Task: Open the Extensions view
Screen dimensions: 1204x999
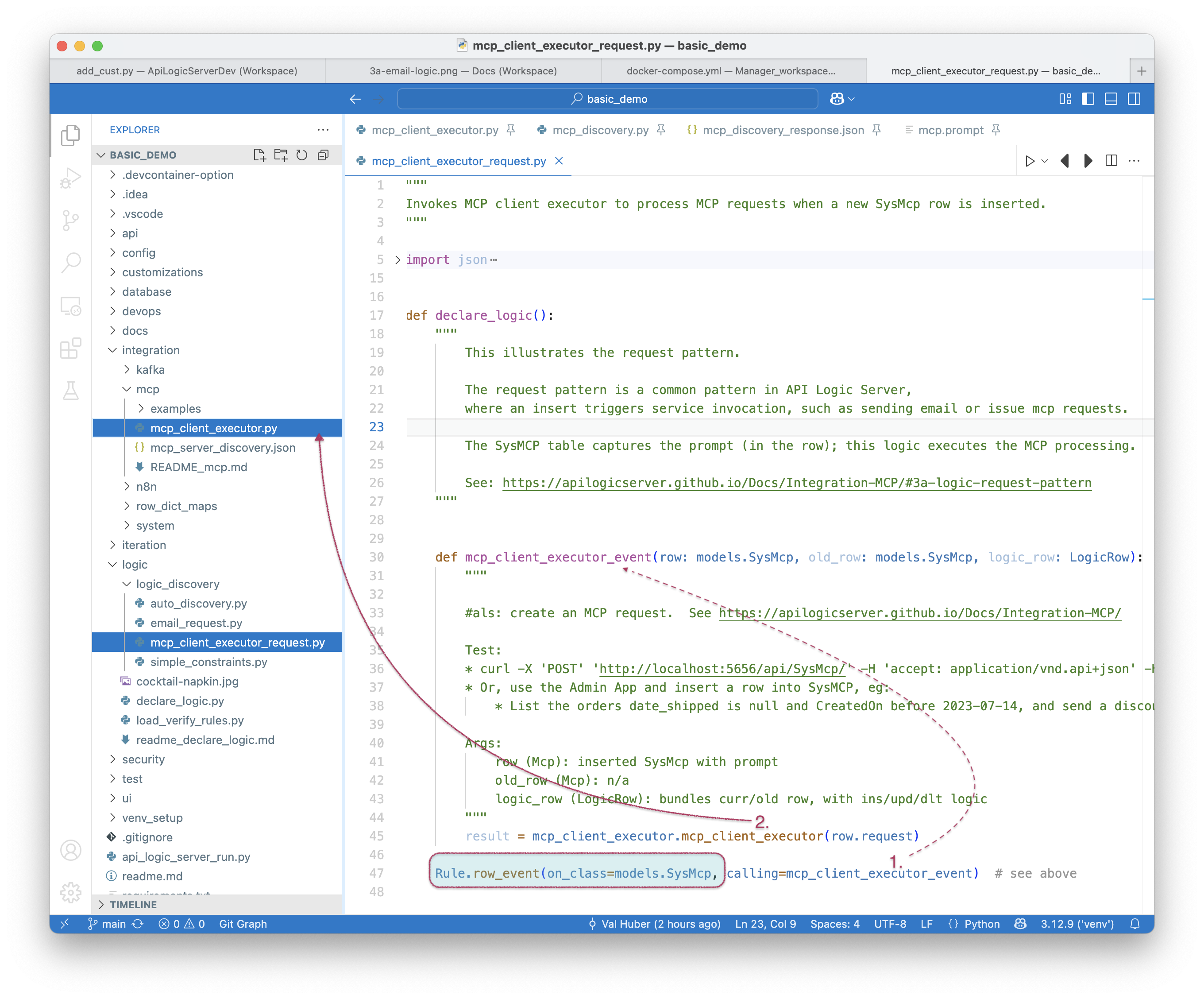Action: [70, 348]
